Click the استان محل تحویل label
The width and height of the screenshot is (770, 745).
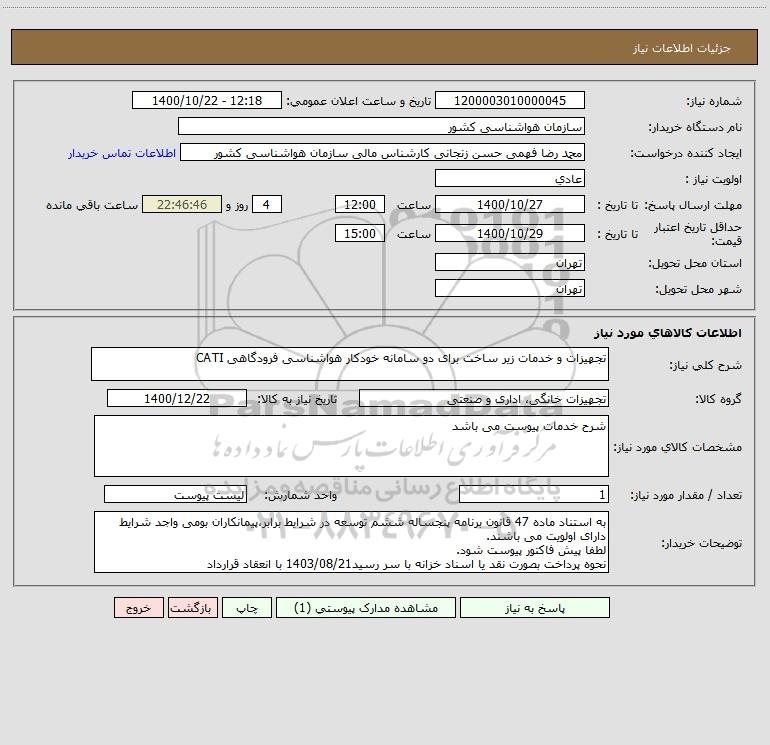point(695,263)
